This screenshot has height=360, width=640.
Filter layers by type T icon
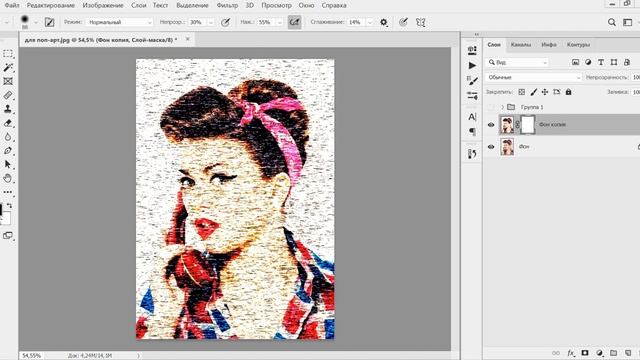pos(601,62)
